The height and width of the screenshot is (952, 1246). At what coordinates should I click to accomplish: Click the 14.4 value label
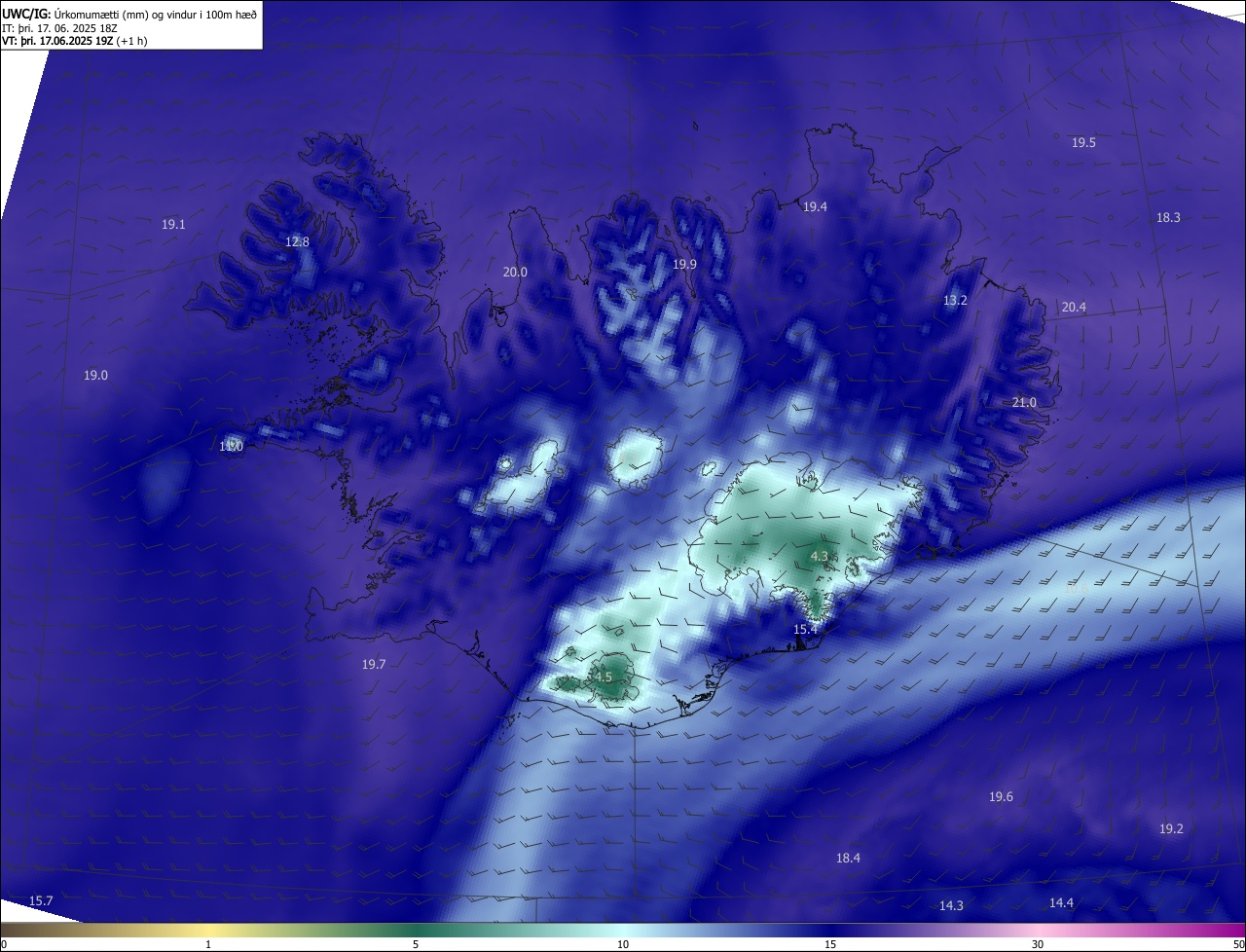coord(1061,903)
